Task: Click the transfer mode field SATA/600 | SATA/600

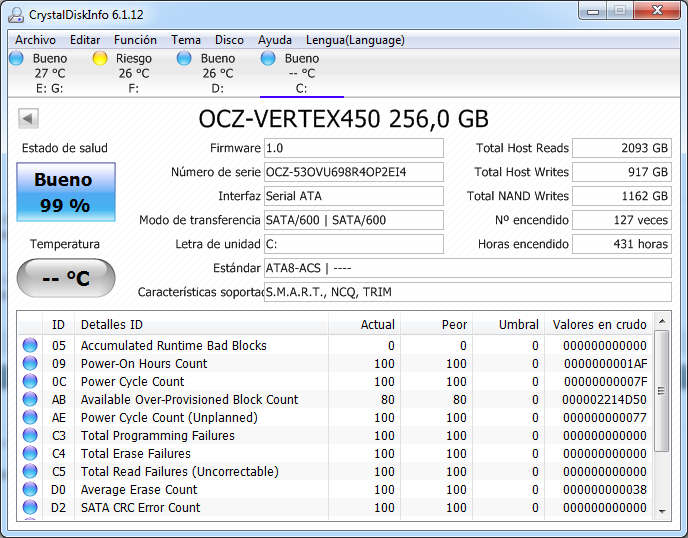Action: pos(354,220)
